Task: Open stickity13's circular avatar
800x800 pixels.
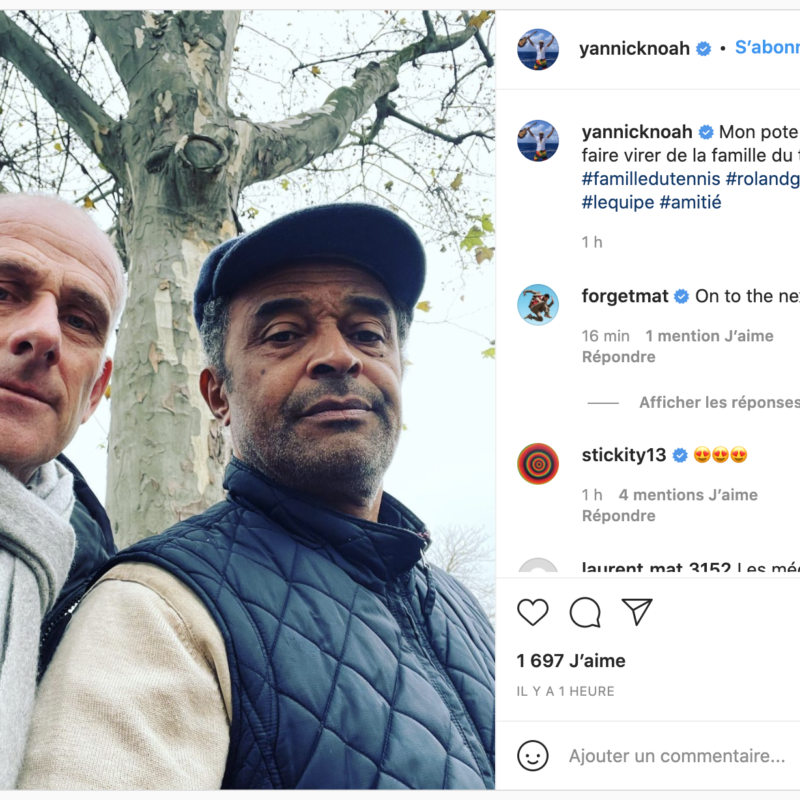Action: [538, 463]
